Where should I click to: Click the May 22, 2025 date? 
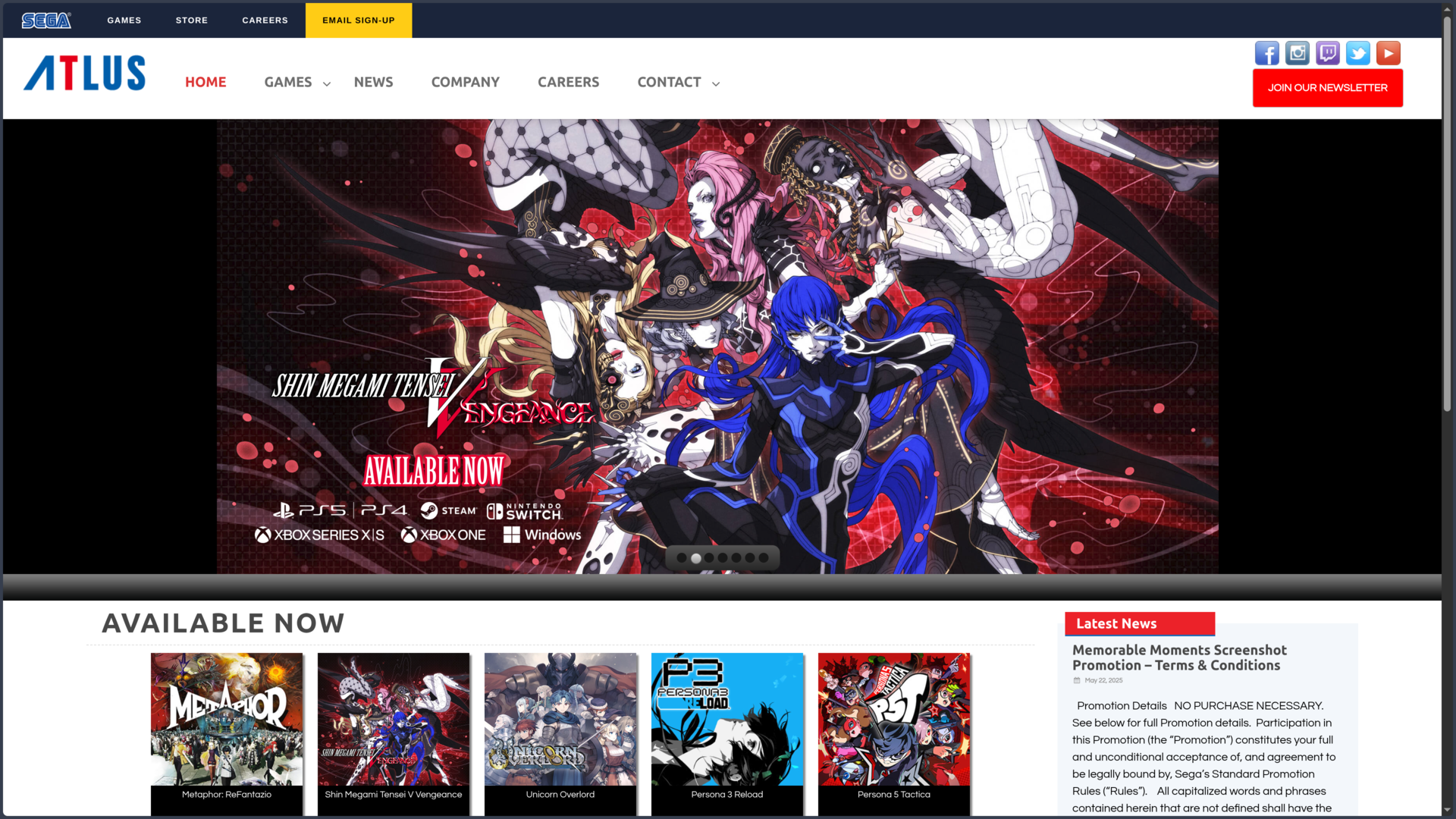pyautogui.click(x=1103, y=680)
